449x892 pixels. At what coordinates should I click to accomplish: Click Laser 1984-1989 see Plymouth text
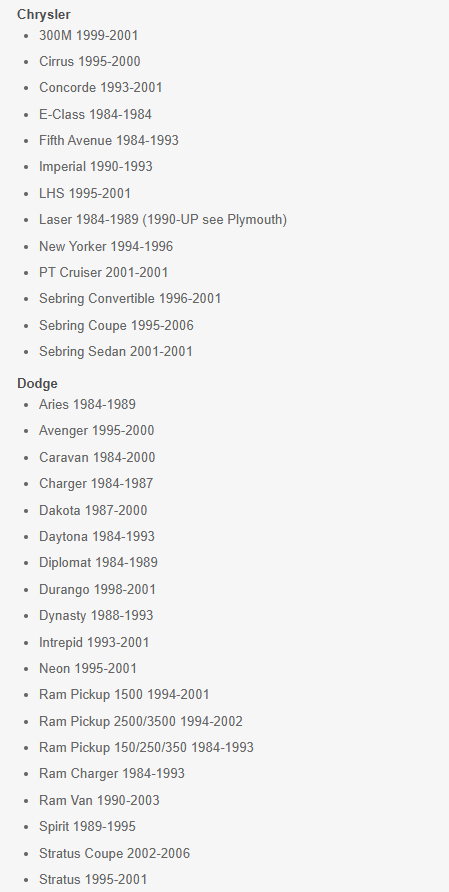[x=163, y=220]
